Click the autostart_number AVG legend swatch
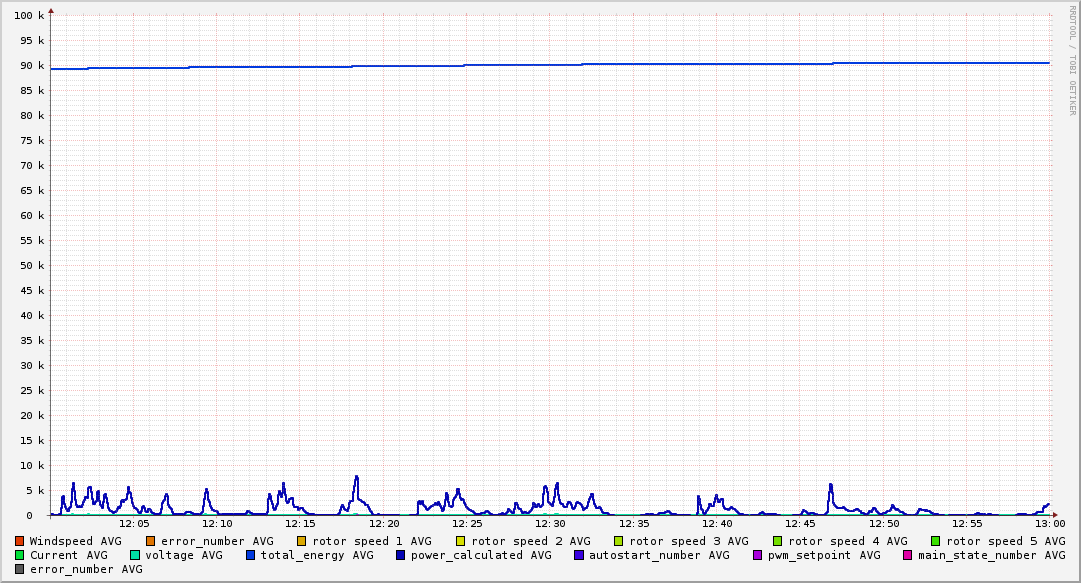This screenshot has height=583, width=1081. point(579,555)
